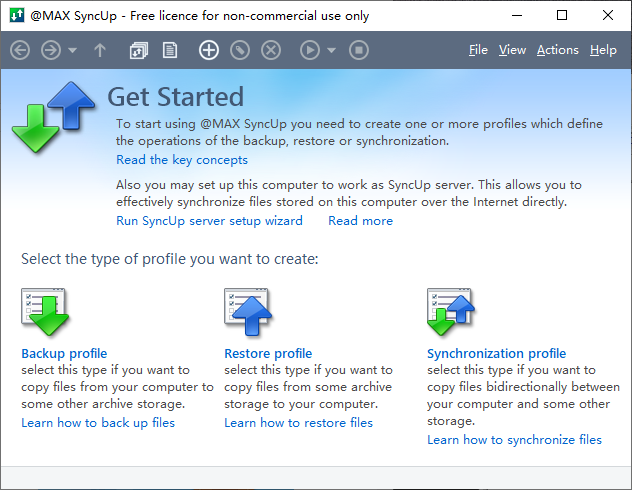Click the Forward navigation arrow icon
The height and width of the screenshot is (490, 632).
click(51, 50)
